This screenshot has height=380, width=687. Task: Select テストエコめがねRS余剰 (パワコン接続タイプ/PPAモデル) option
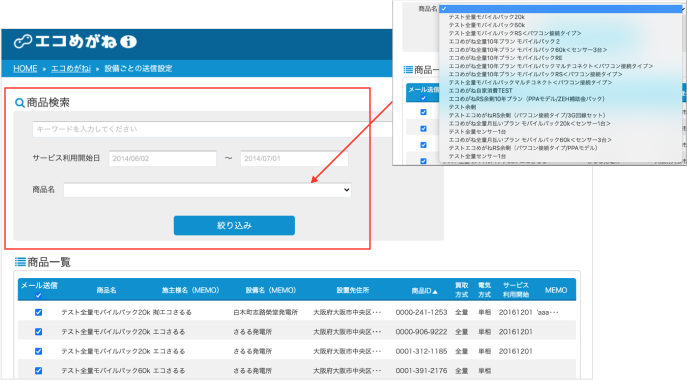(523, 148)
